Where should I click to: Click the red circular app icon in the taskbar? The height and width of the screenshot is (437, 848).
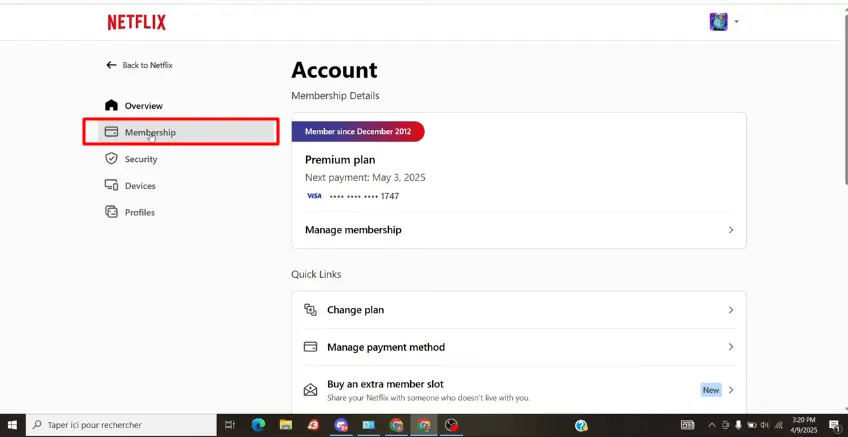(313, 425)
